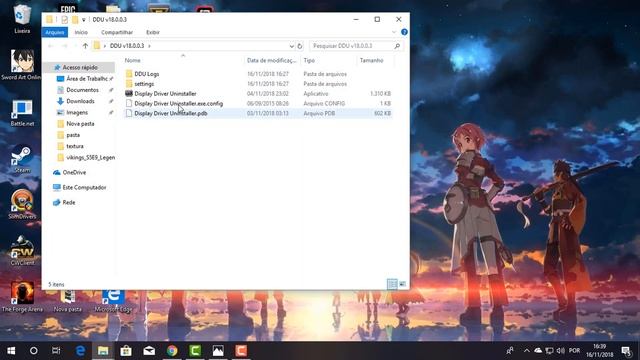Open the Action Center notifications icon
The image size is (640, 360).
(x=627, y=351)
